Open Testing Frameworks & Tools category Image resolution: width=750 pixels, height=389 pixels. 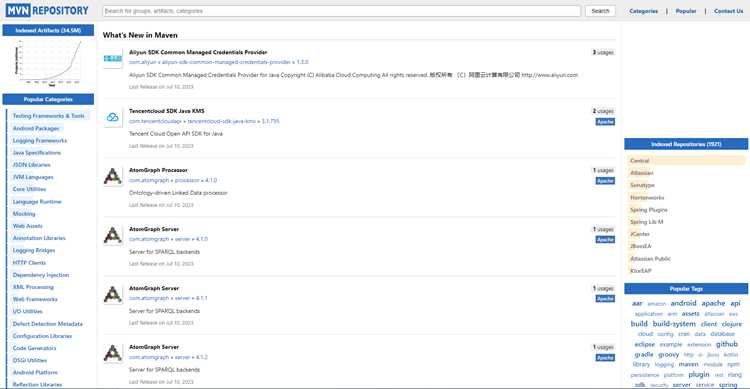pyautogui.click(x=48, y=116)
